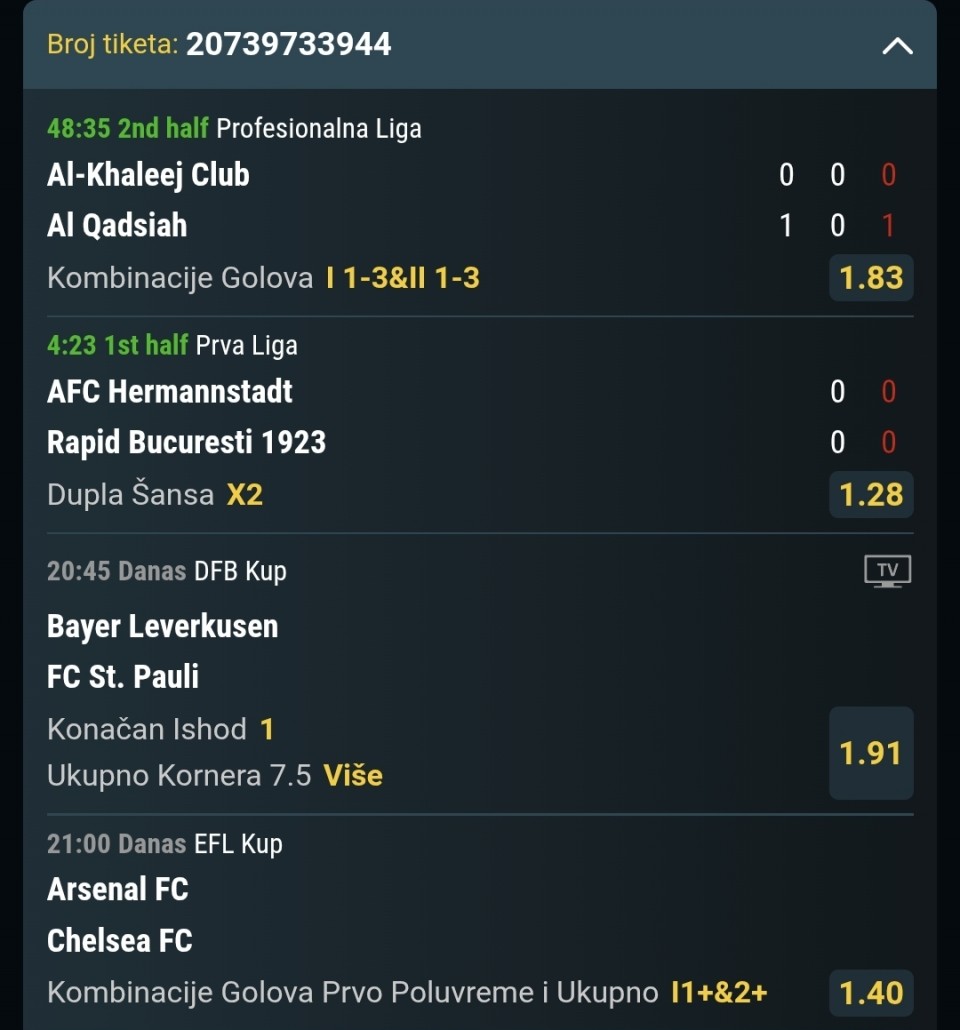Image resolution: width=960 pixels, height=1030 pixels.
Task: Select the Kombinacije Golova I 1-3&II 1-3 bet
Action: (x=263, y=278)
